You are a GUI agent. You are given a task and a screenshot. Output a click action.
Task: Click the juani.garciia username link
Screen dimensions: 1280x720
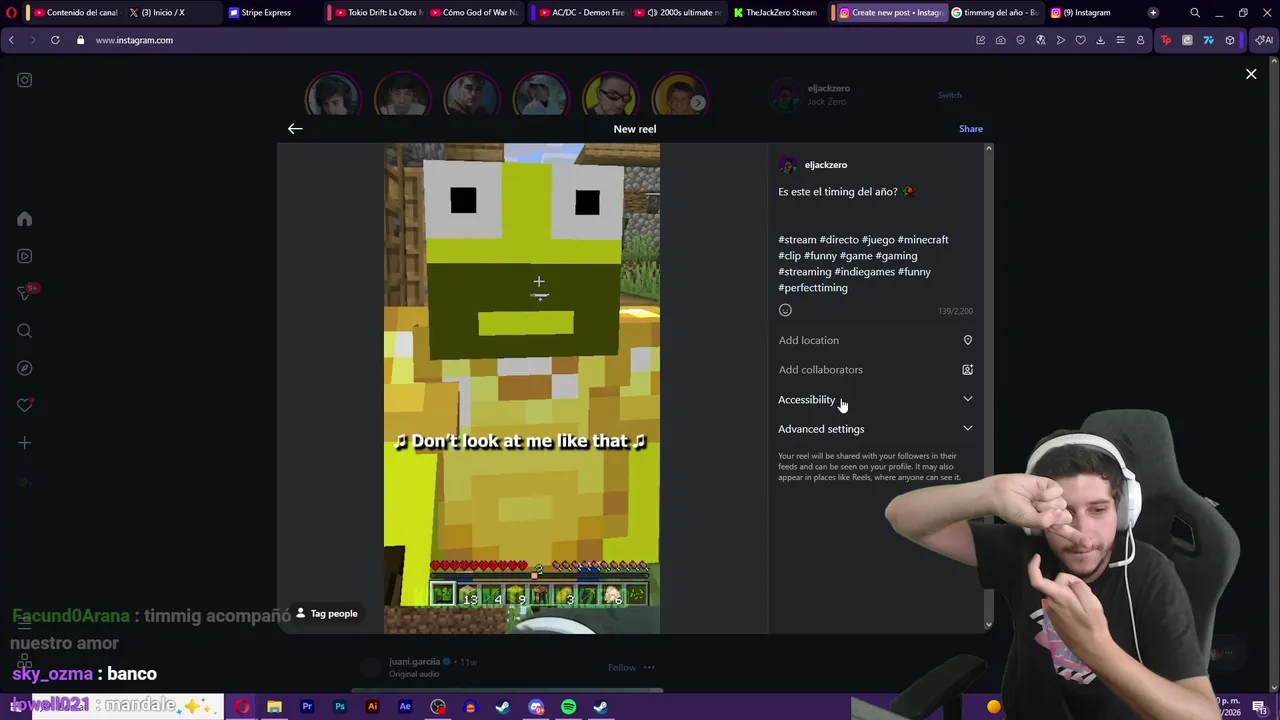coord(414,662)
